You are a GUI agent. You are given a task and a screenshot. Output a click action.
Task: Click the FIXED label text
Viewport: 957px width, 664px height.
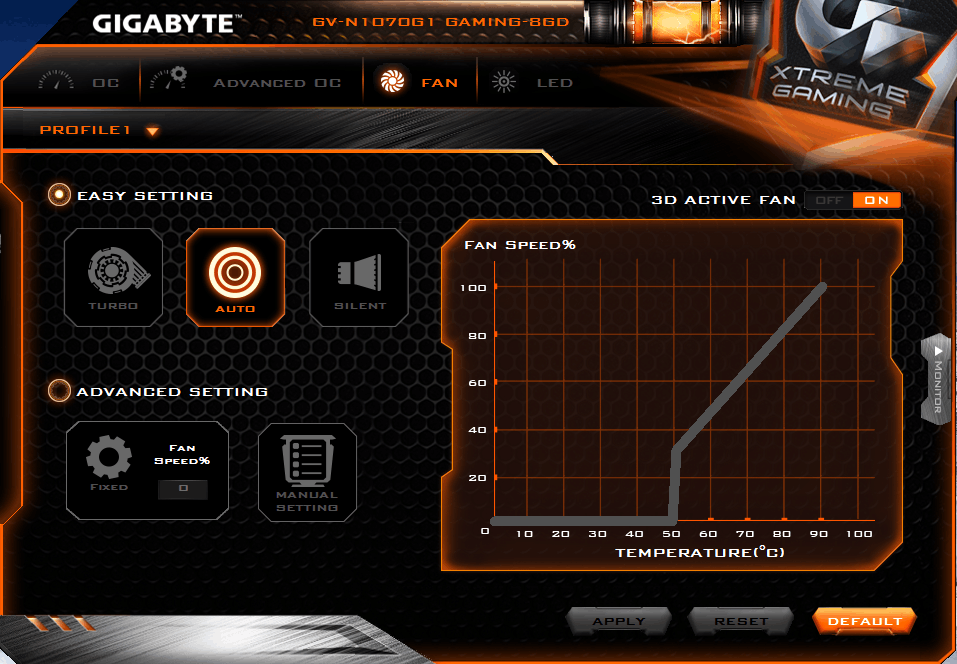(x=109, y=487)
